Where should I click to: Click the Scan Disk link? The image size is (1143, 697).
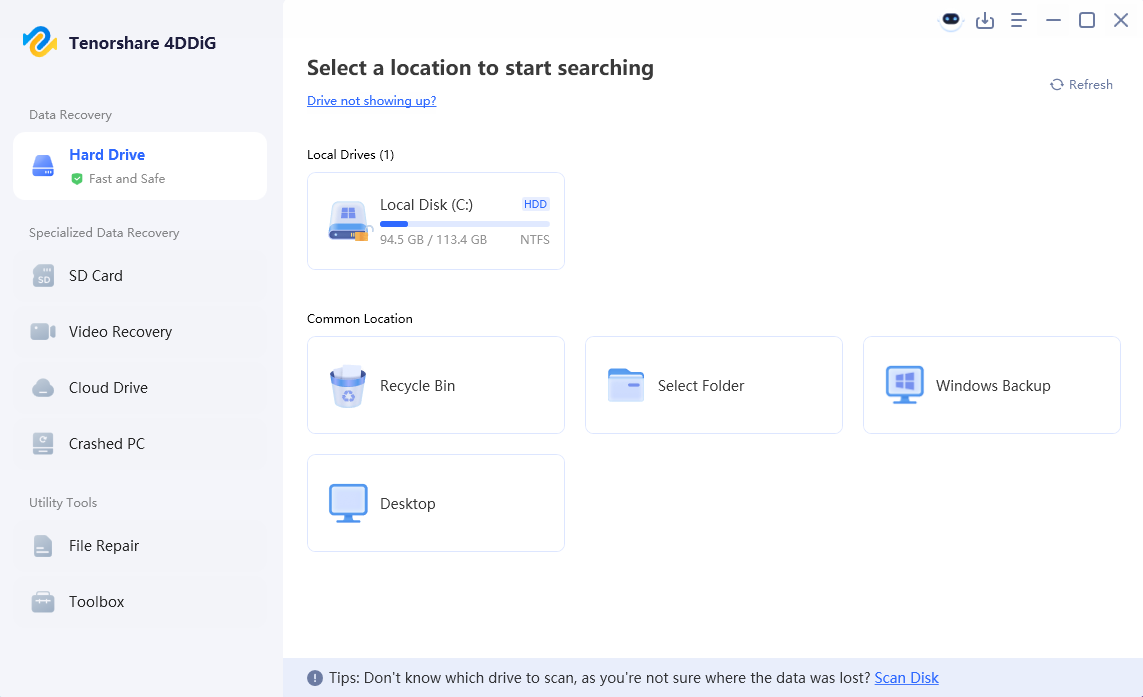[x=906, y=678]
